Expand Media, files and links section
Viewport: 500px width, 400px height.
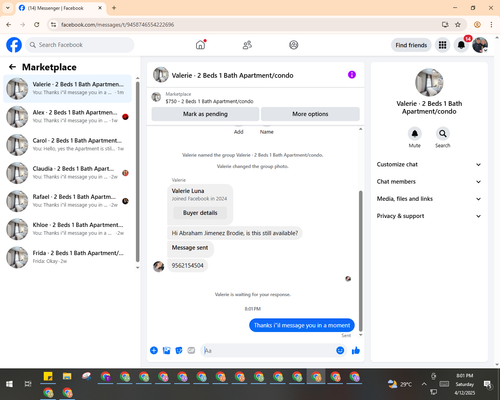(429, 199)
